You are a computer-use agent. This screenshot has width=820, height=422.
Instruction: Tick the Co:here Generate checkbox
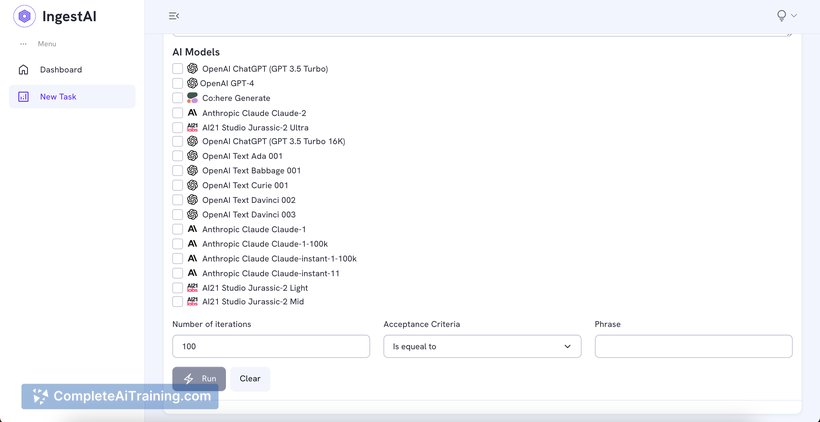coord(178,98)
